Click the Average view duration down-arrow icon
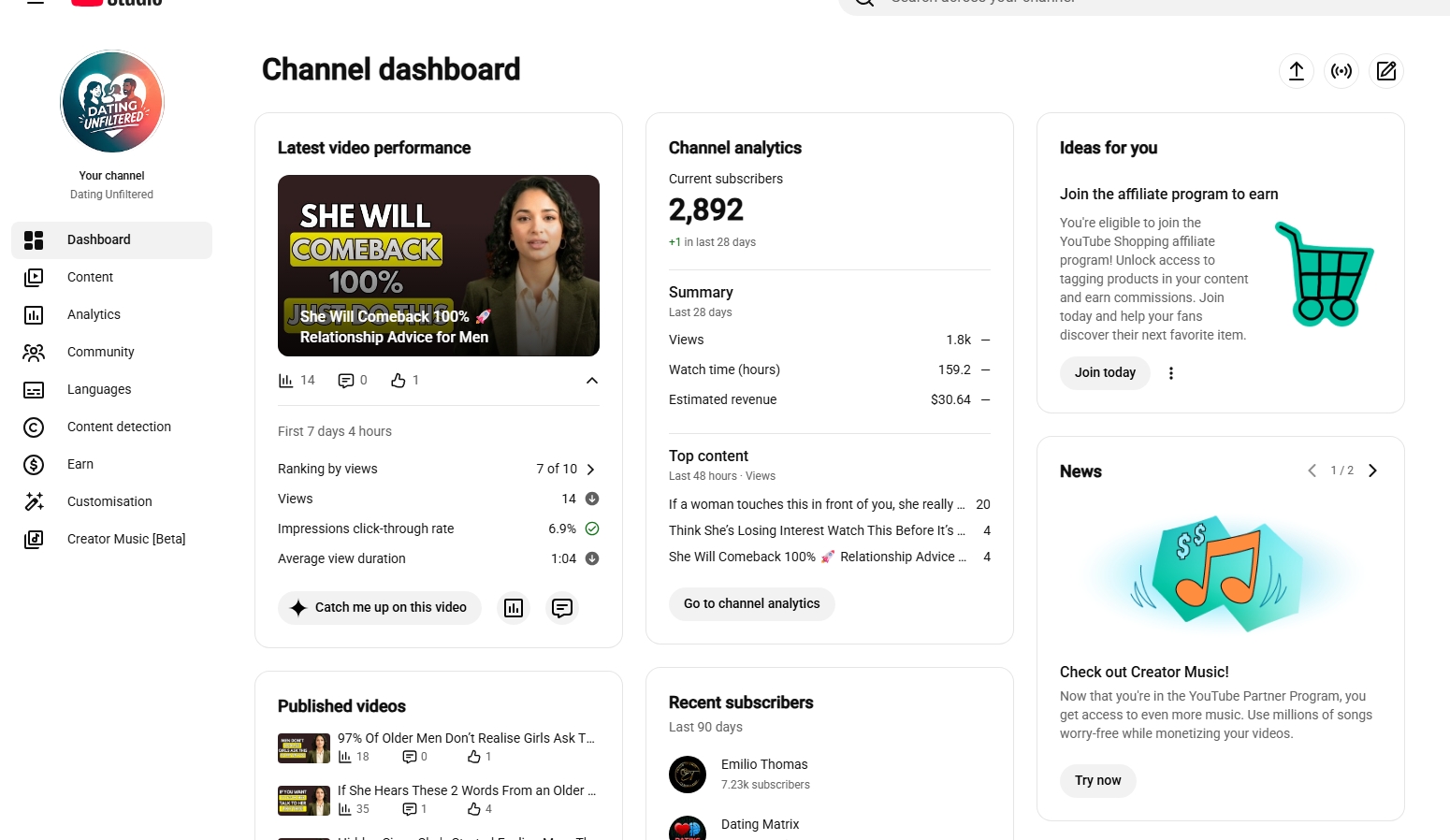Screen dimensions: 1450x840 (592, 558)
